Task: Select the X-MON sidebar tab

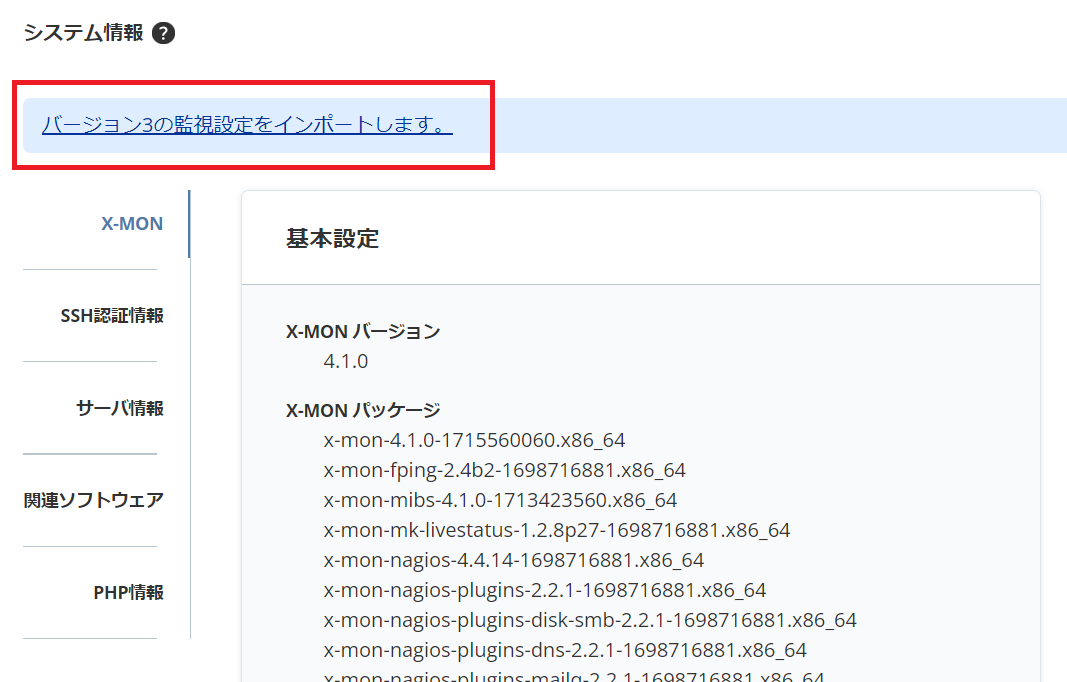Action: pos(131,223)
